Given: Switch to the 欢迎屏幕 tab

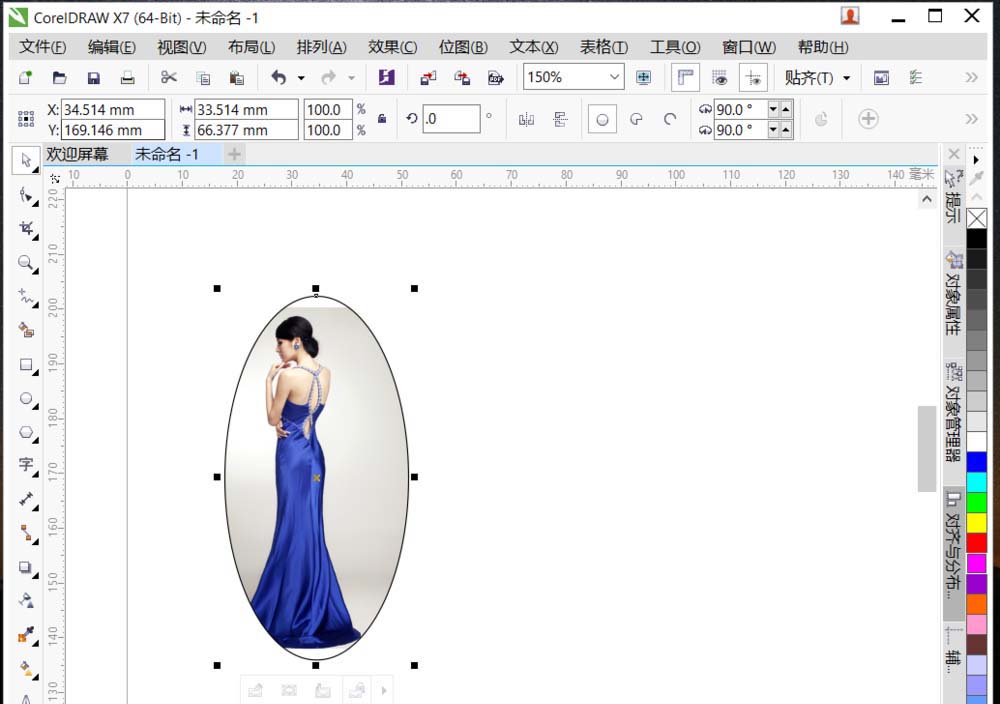Looking at the screenshot, I should [78, 154].
